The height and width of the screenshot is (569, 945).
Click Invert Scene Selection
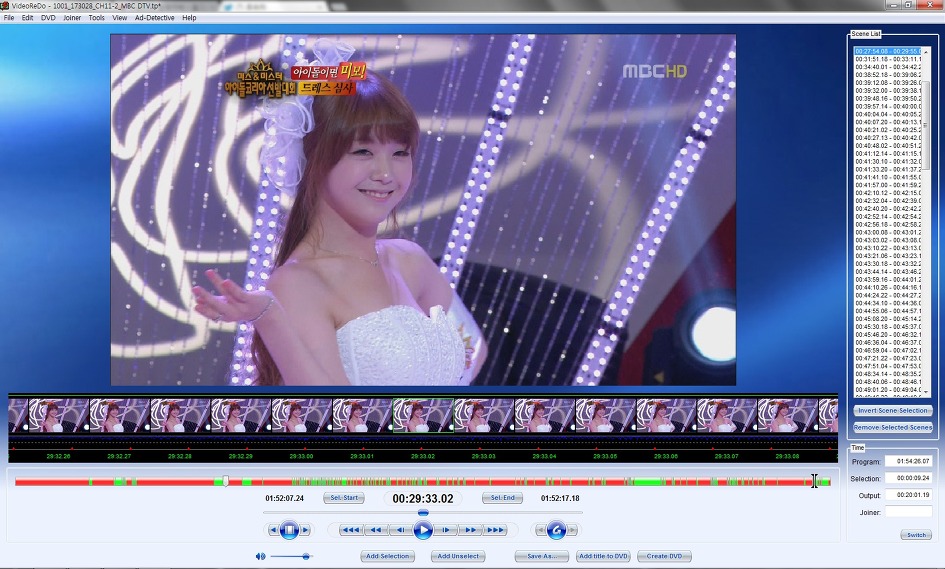(893, 410)
